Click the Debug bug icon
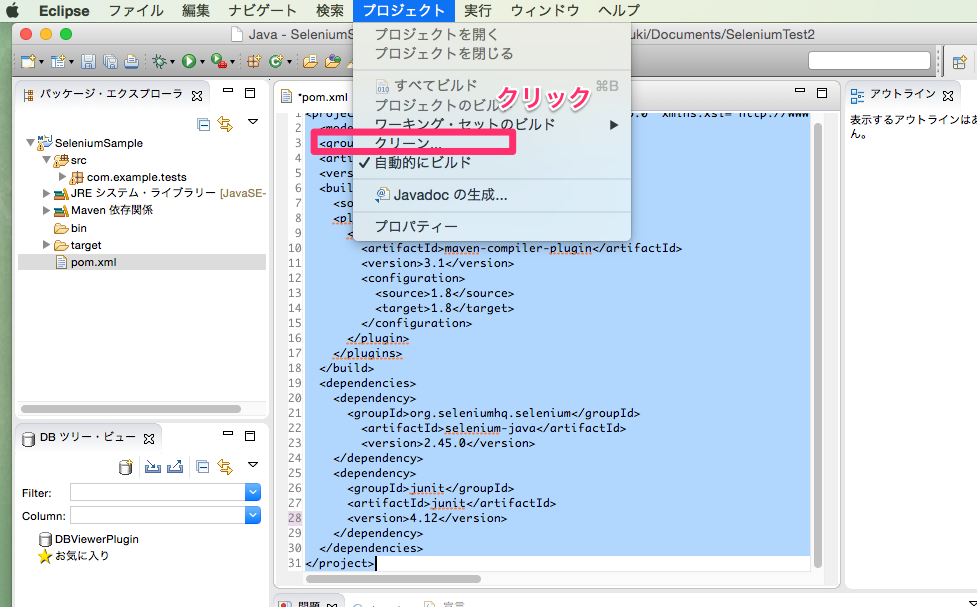This screenshot has height=607, width=977. (160, 61)
